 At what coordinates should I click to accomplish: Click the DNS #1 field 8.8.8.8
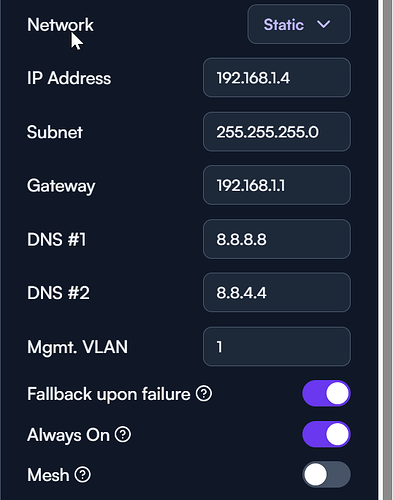(x=277, y=239)
